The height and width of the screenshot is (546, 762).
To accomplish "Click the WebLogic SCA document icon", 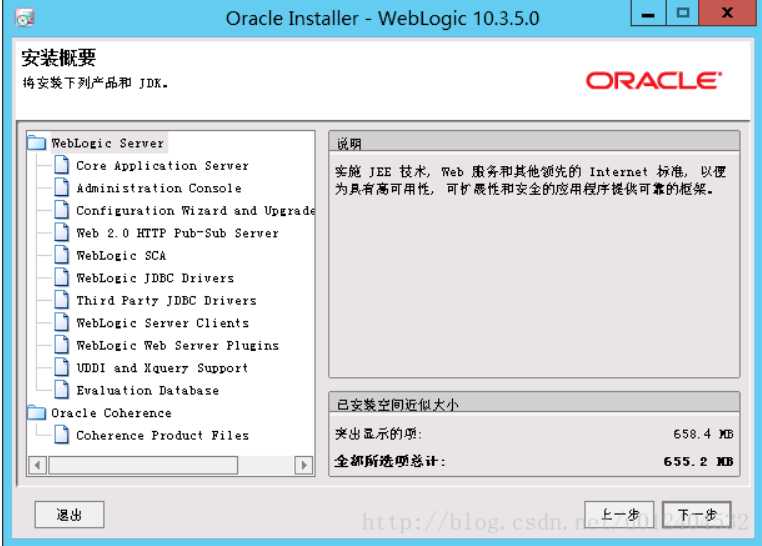I will (61, 255).
